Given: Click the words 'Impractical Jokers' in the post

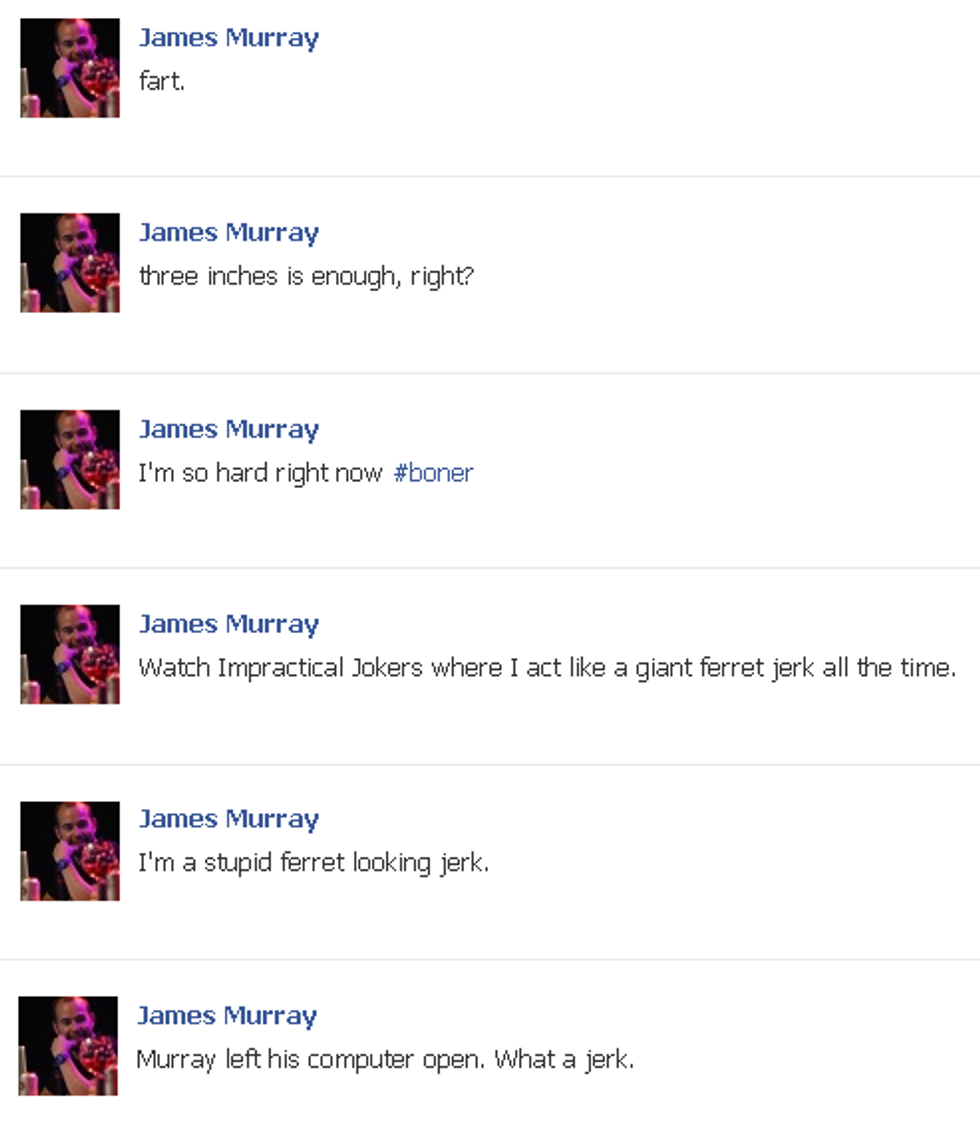Looking at the screenshot, I should click(x=320, y=668).
